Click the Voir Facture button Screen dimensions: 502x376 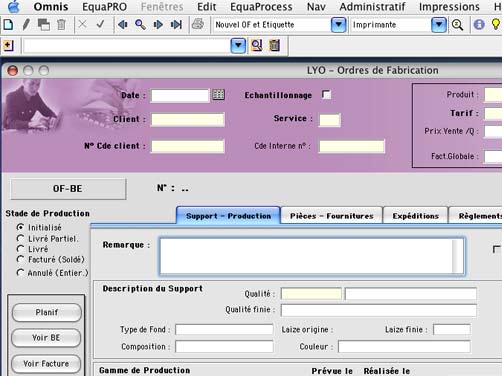click(46, 363)
